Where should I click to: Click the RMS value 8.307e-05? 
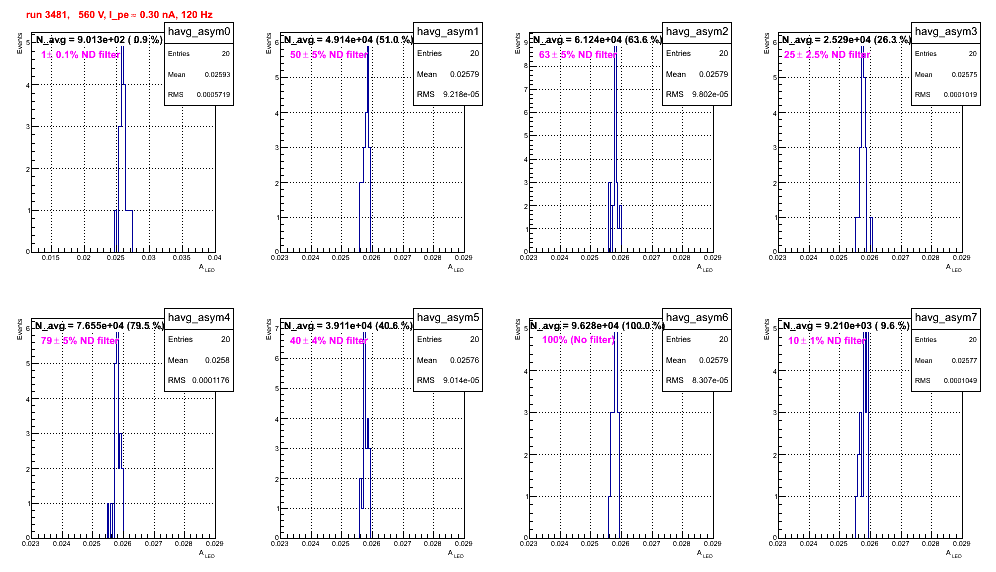[710, 380]
